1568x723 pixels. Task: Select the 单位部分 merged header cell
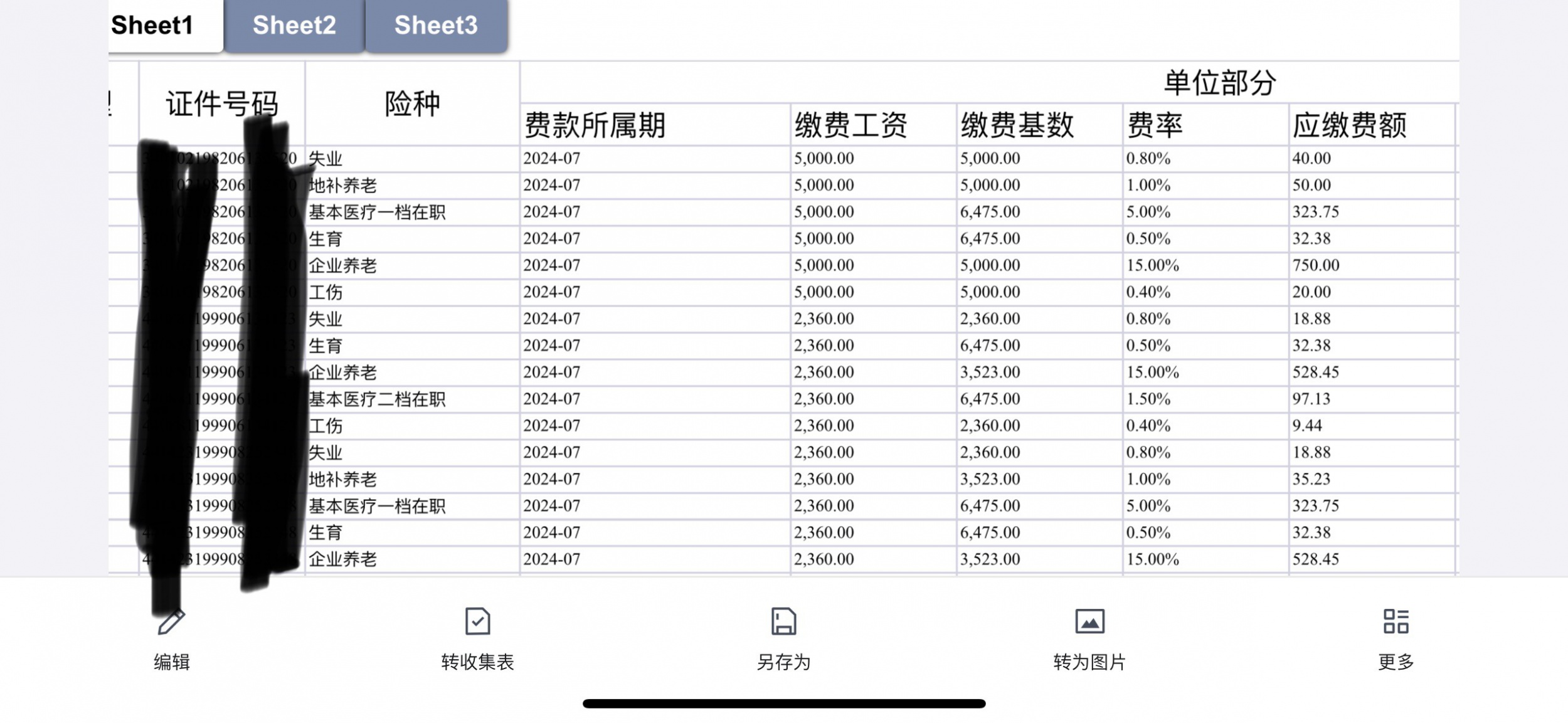point(1219,83)
